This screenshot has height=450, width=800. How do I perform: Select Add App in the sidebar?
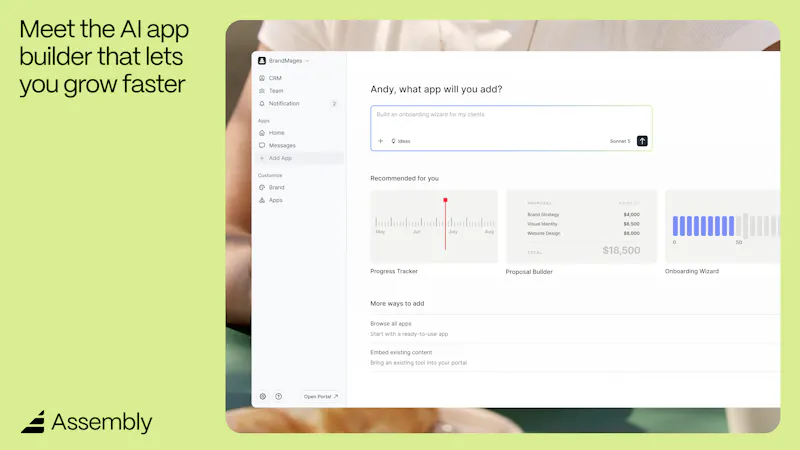(x=298, y=158)
